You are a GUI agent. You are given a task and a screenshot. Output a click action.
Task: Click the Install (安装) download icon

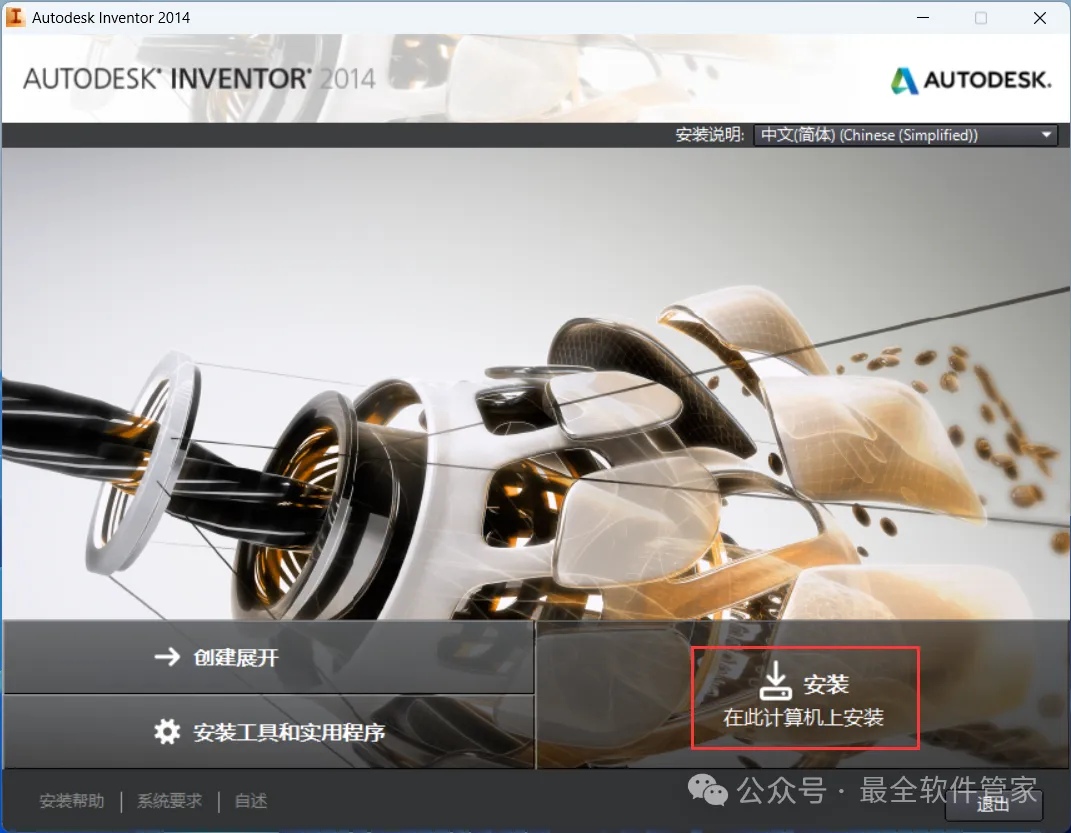pos(775,681)
